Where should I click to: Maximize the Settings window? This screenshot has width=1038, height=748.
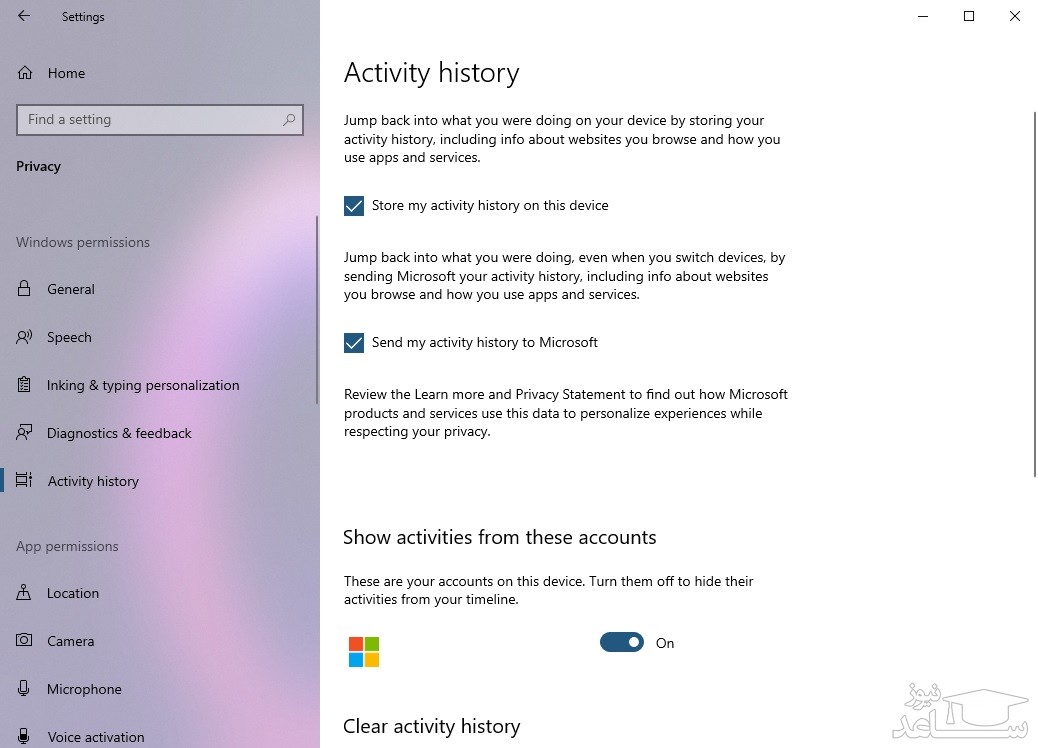click(x=969, y=16)
